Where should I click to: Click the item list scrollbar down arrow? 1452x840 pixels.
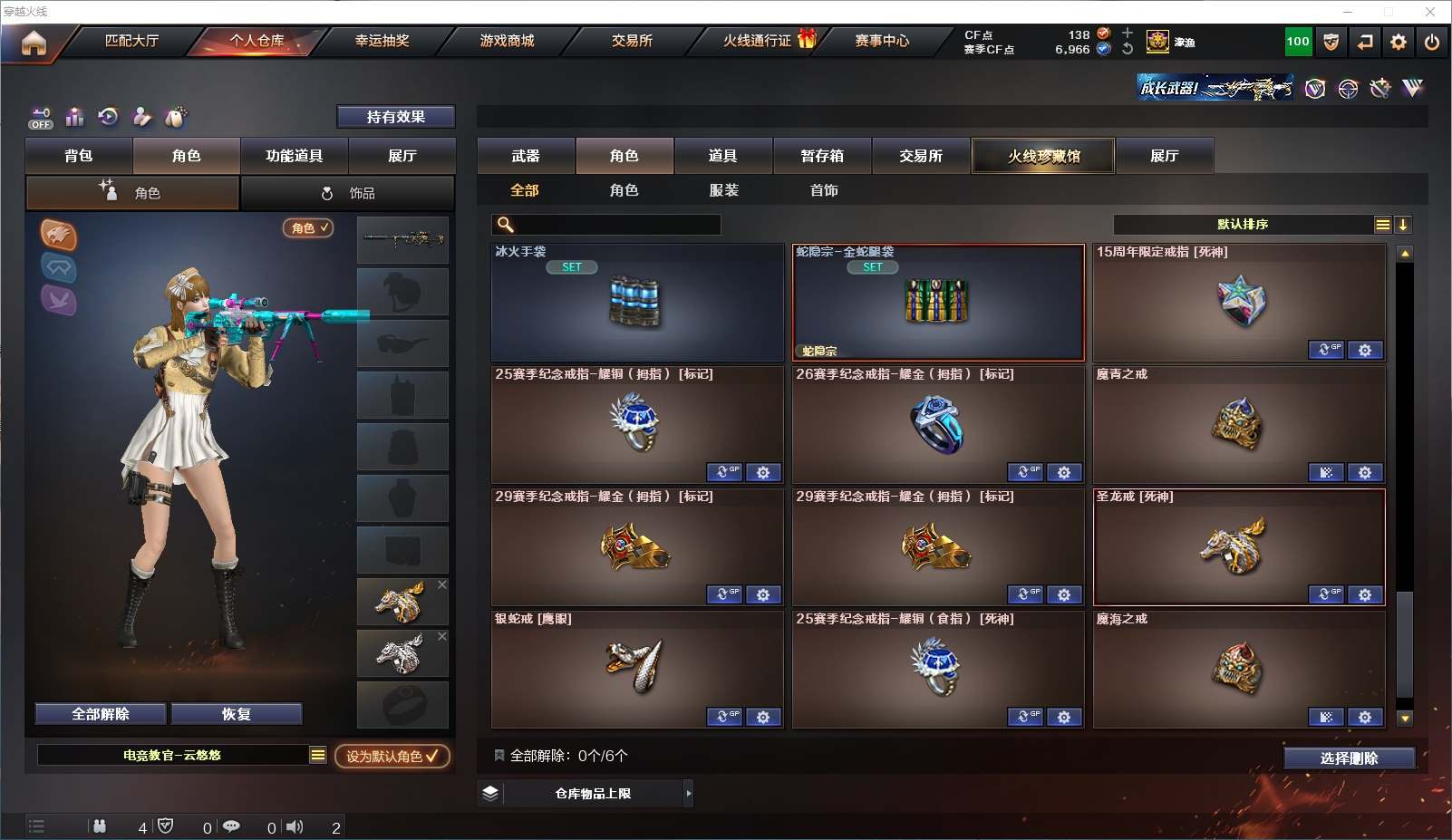pyautogui.click(x=1405, y=719)
